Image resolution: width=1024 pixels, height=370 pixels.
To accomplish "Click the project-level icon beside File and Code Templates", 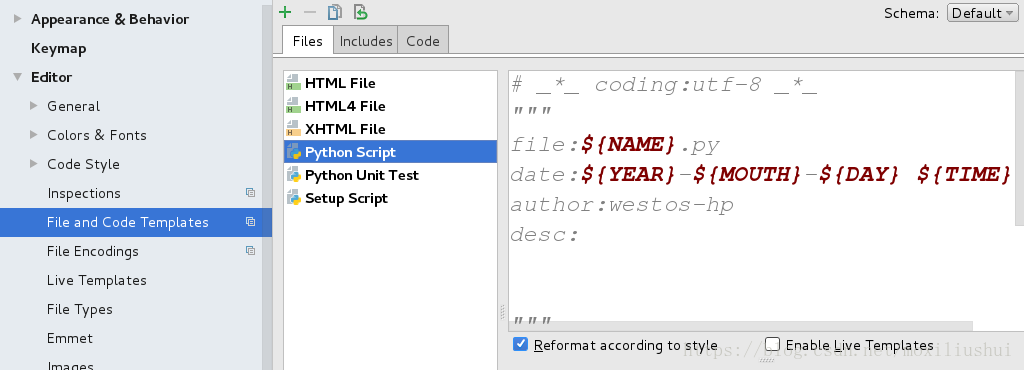I will click(250, 222).
